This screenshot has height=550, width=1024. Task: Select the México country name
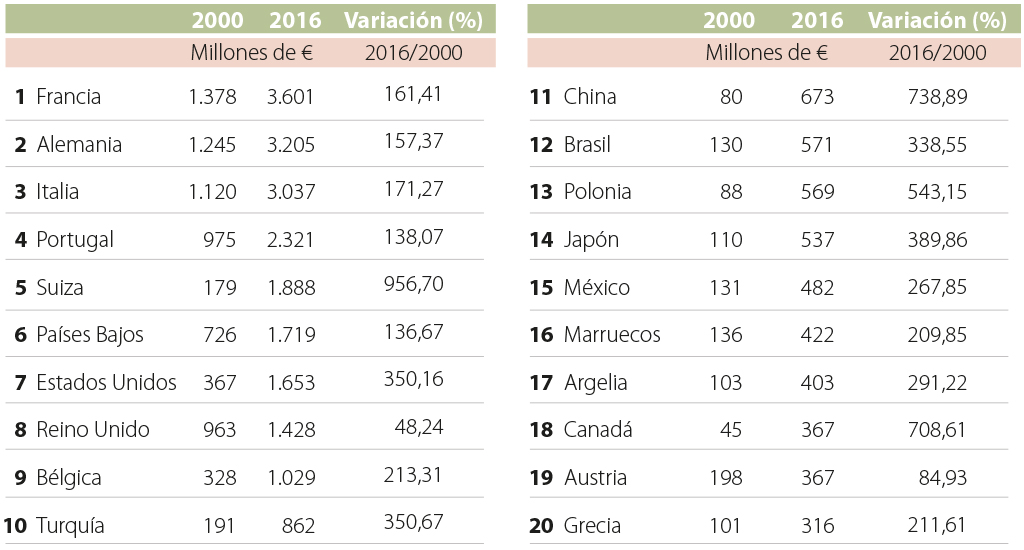click(597, 288)
